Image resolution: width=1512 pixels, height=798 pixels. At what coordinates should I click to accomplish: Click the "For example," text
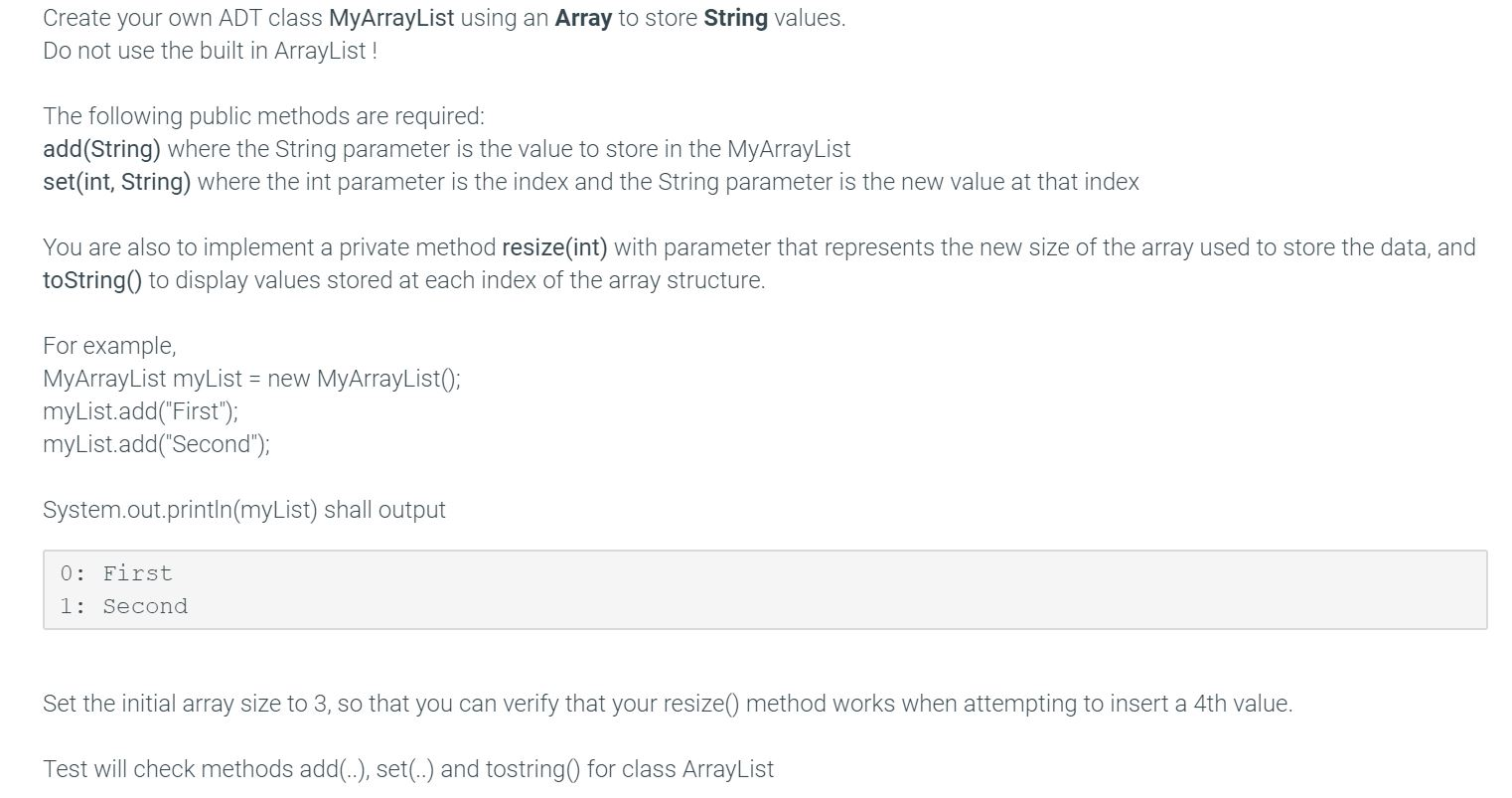[x=109, y=346]
